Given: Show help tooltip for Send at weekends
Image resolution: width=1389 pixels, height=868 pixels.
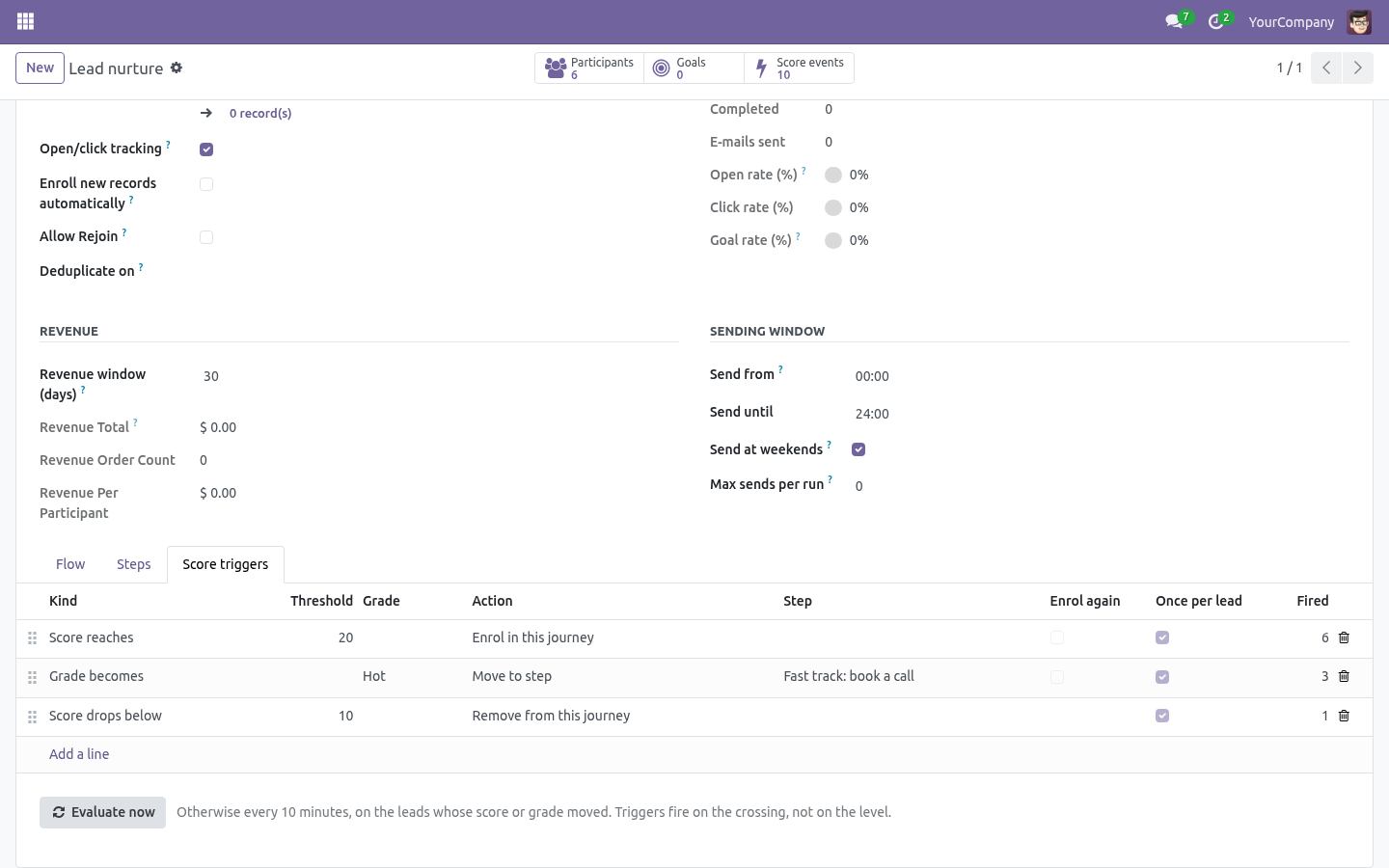Looking at the screenshot, I should tap(829, 445).
